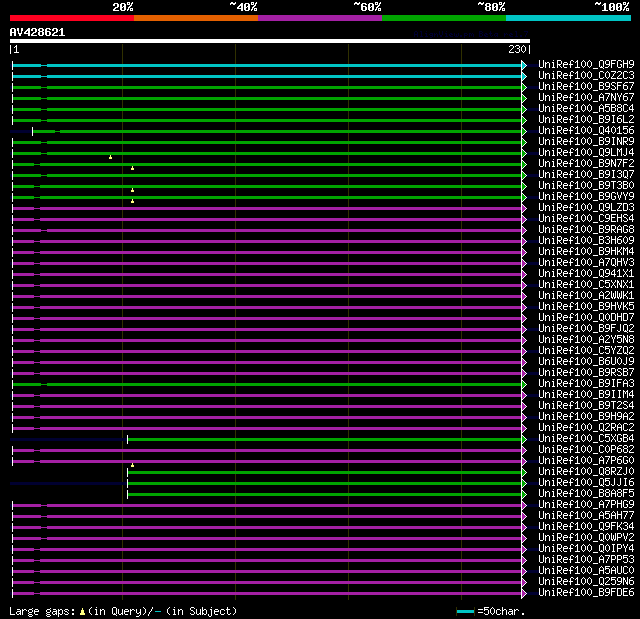
Task: Click the yellow gap marker under Q9LMJ4 row
Action: coord(110,157)
